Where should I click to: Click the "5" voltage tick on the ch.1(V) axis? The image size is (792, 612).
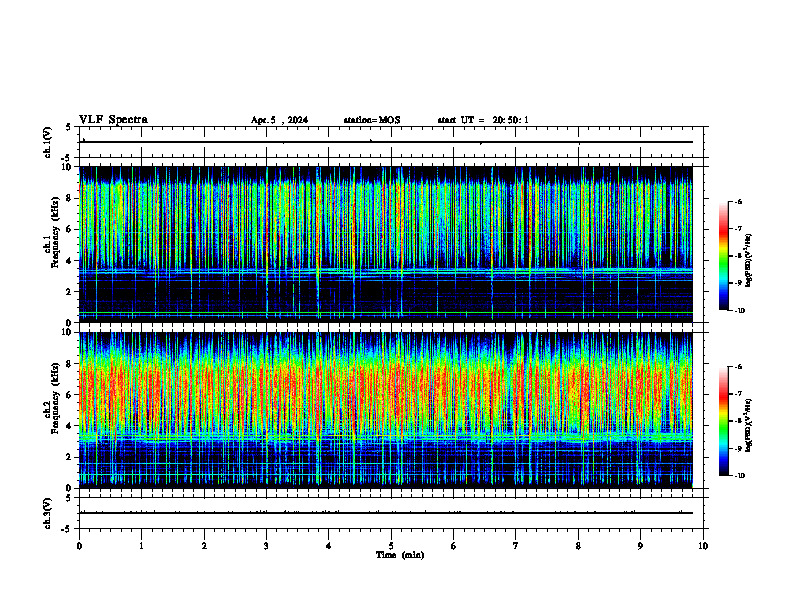[69, 128]
